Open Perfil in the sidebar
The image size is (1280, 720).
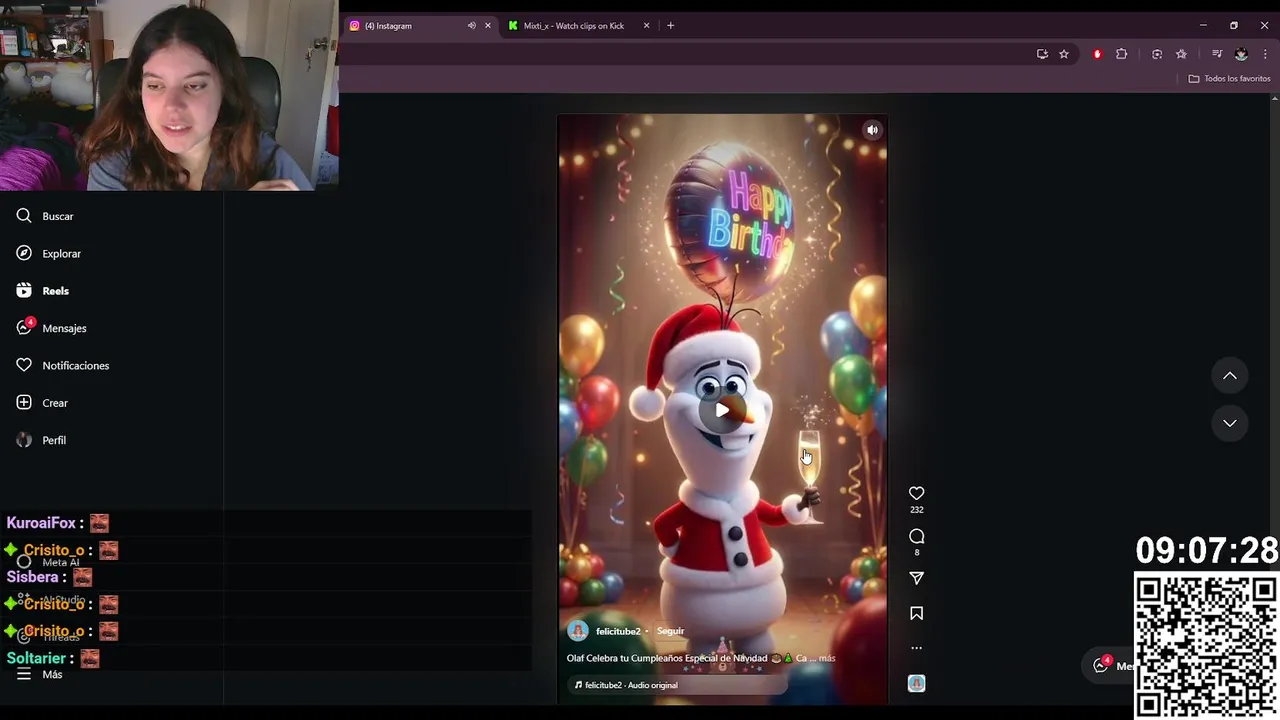click(41, 440)
